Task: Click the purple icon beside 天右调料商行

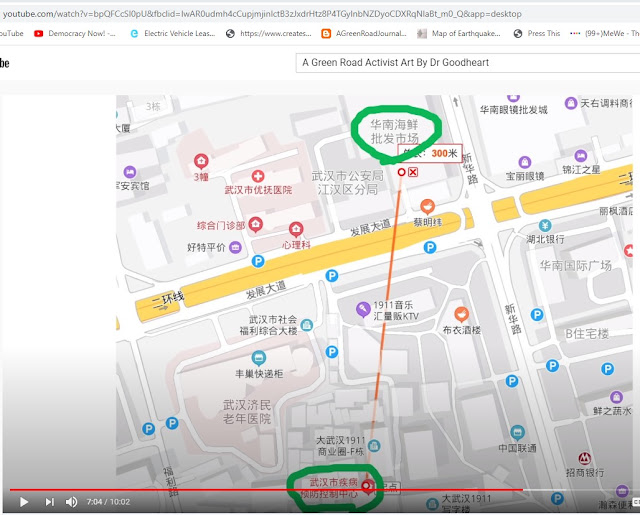Action: [x=571, y=103]
